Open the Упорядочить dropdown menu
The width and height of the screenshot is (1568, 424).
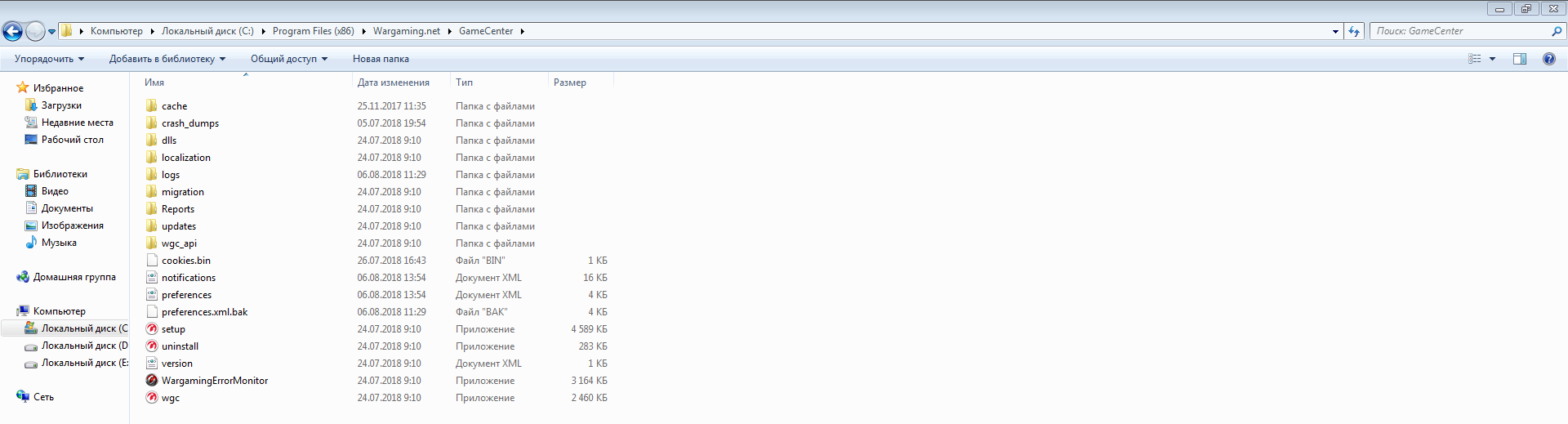[49, 59]
